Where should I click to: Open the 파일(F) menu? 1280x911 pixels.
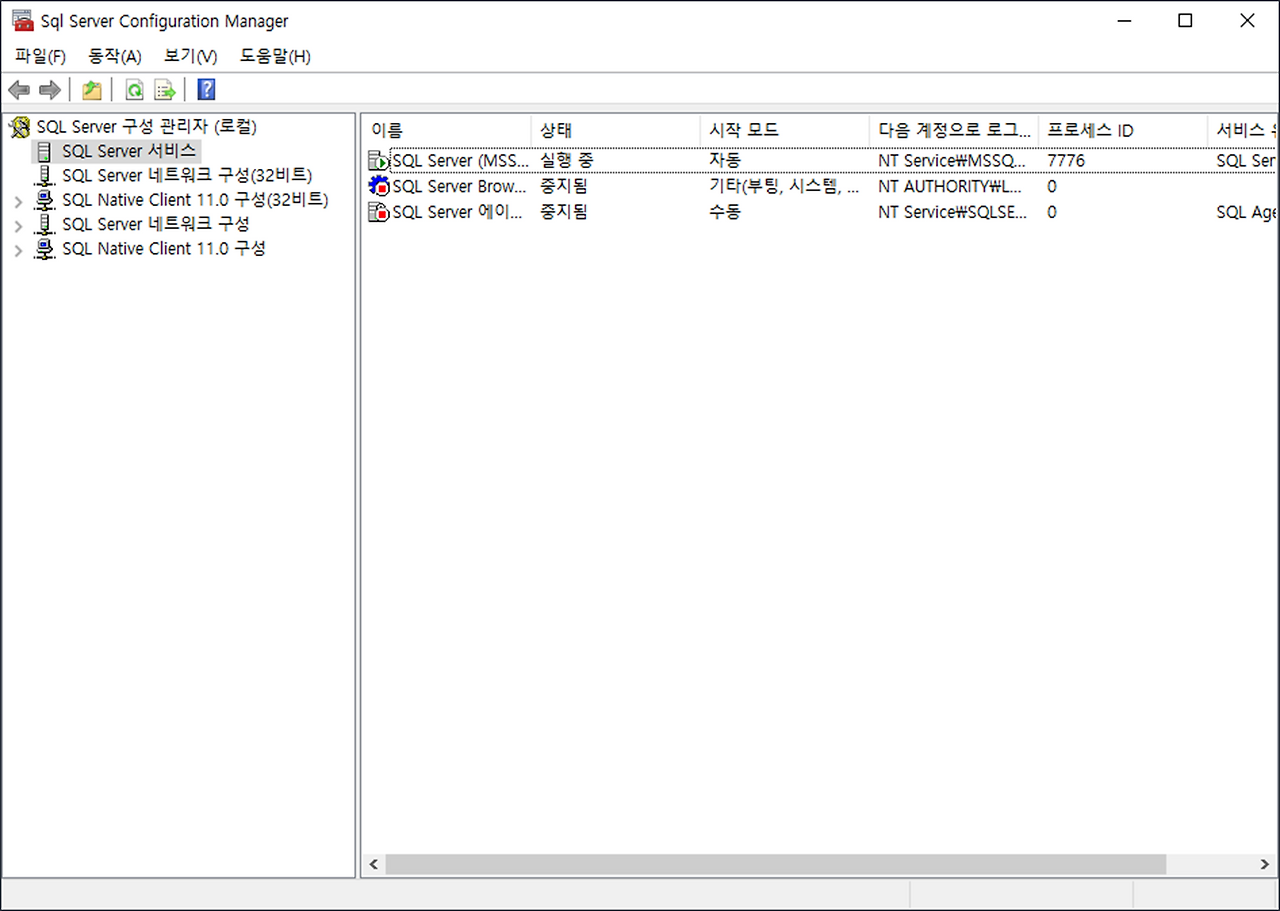(39, 56)
